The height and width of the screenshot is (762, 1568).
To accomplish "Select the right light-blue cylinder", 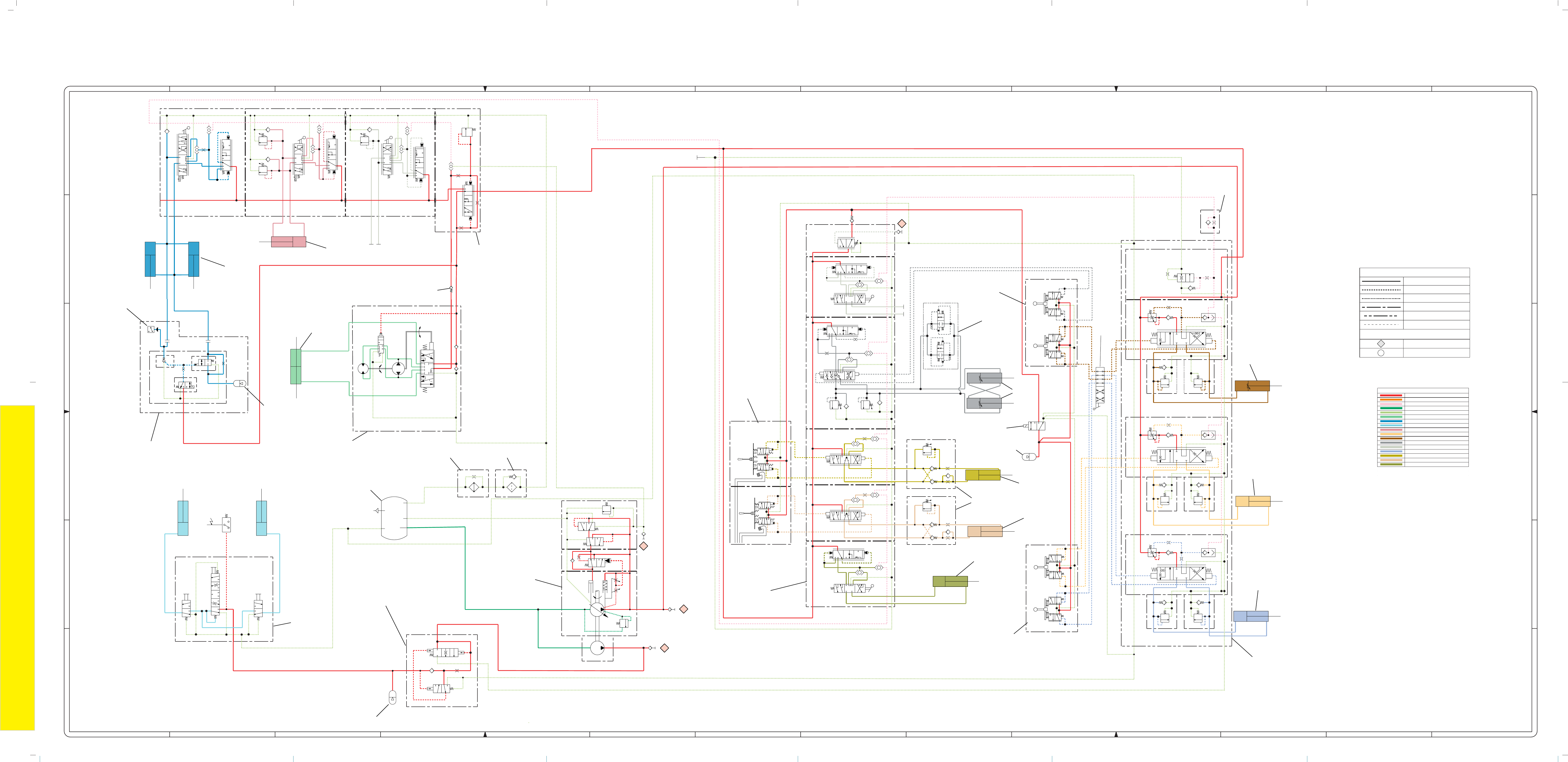I will tap(261, 518).
